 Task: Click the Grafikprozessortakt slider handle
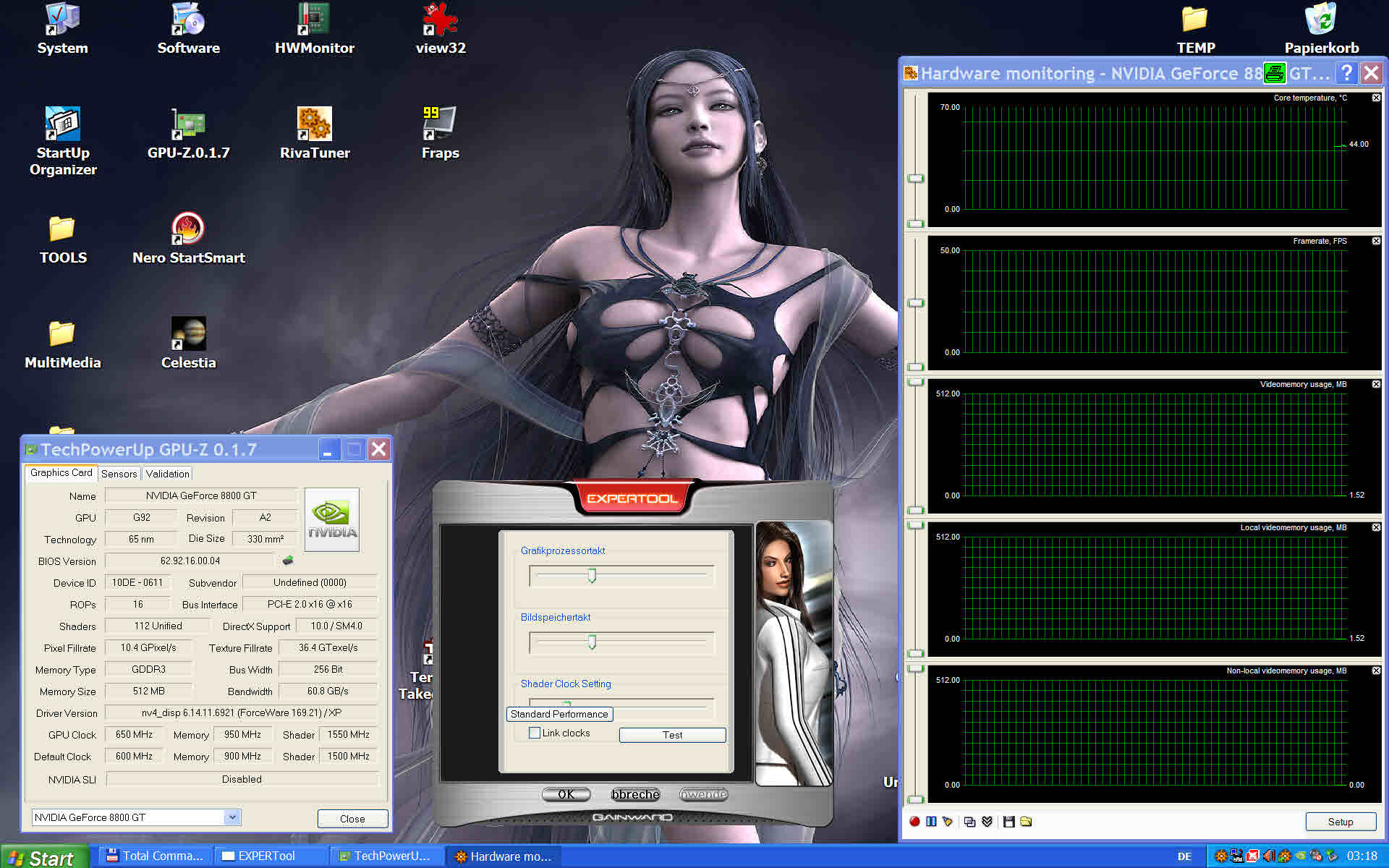[592, 576]
